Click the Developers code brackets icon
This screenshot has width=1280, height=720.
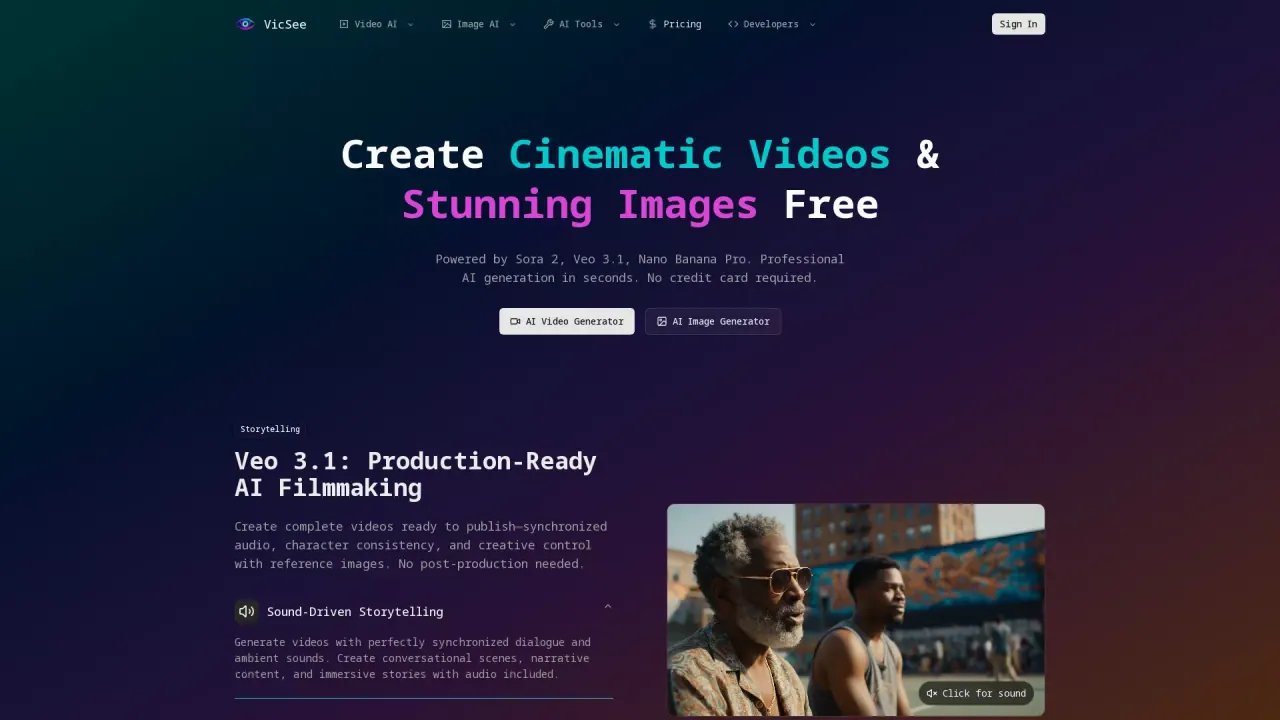click(x=733, y=24)
